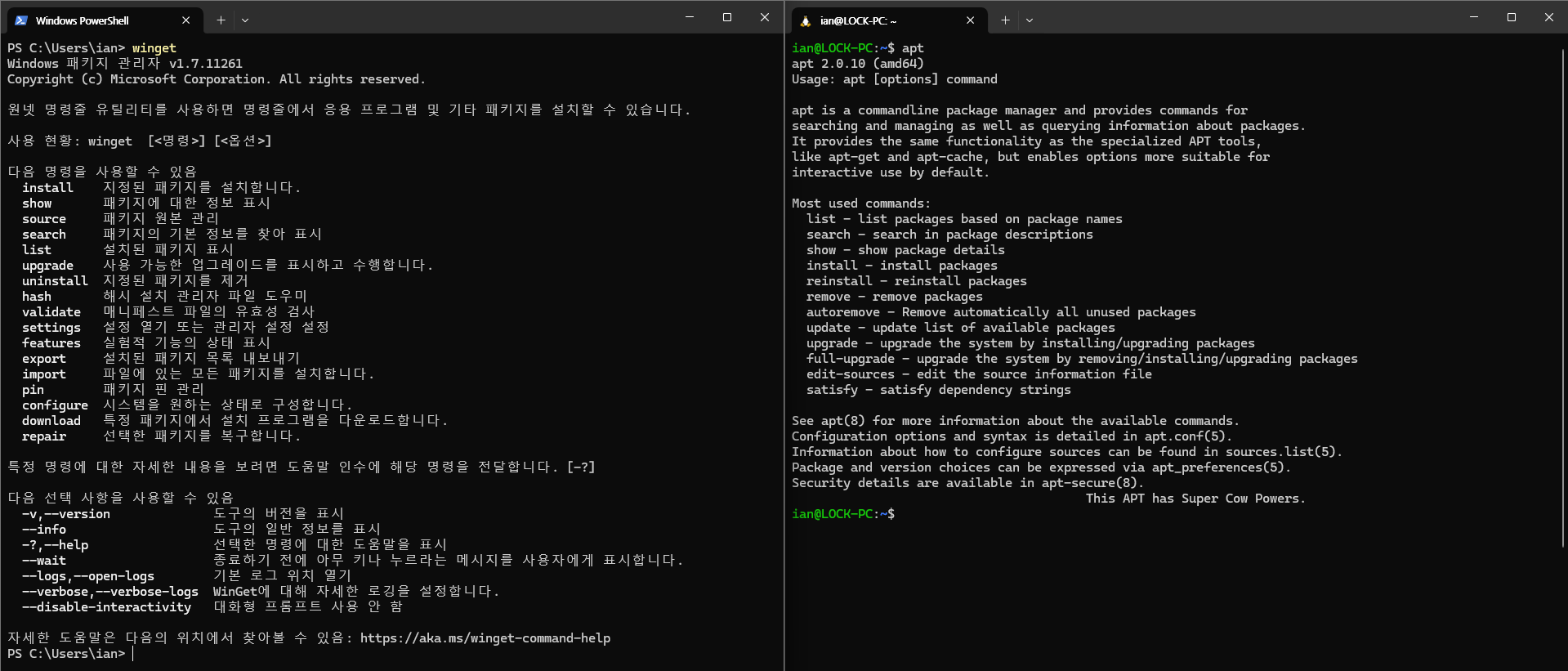Image resolution: width=1568 pixels, height=671 pixels.
Task: Click the 'autoremove' command in apt output
Action: [843, 312]
